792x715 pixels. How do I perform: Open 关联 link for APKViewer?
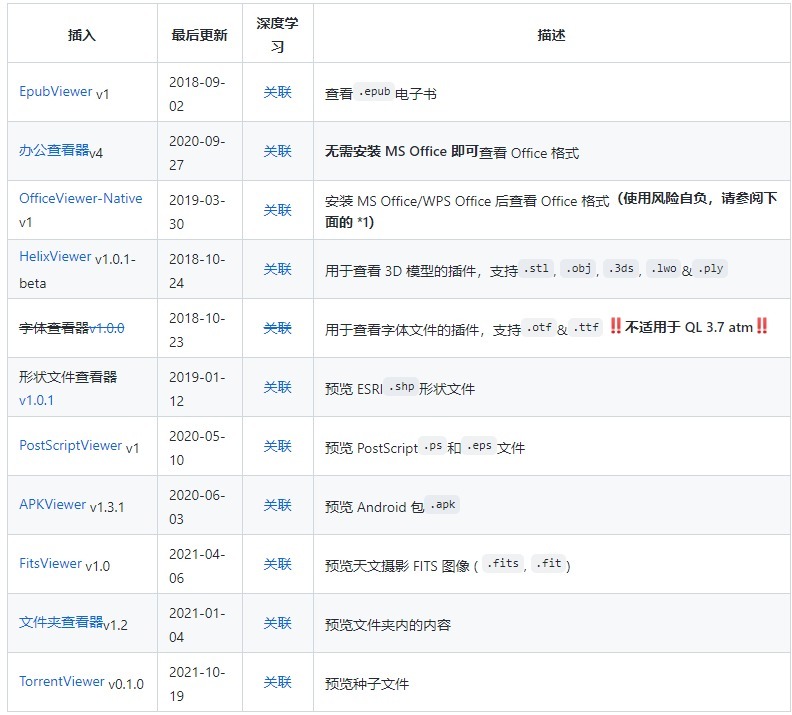point(277,505)
